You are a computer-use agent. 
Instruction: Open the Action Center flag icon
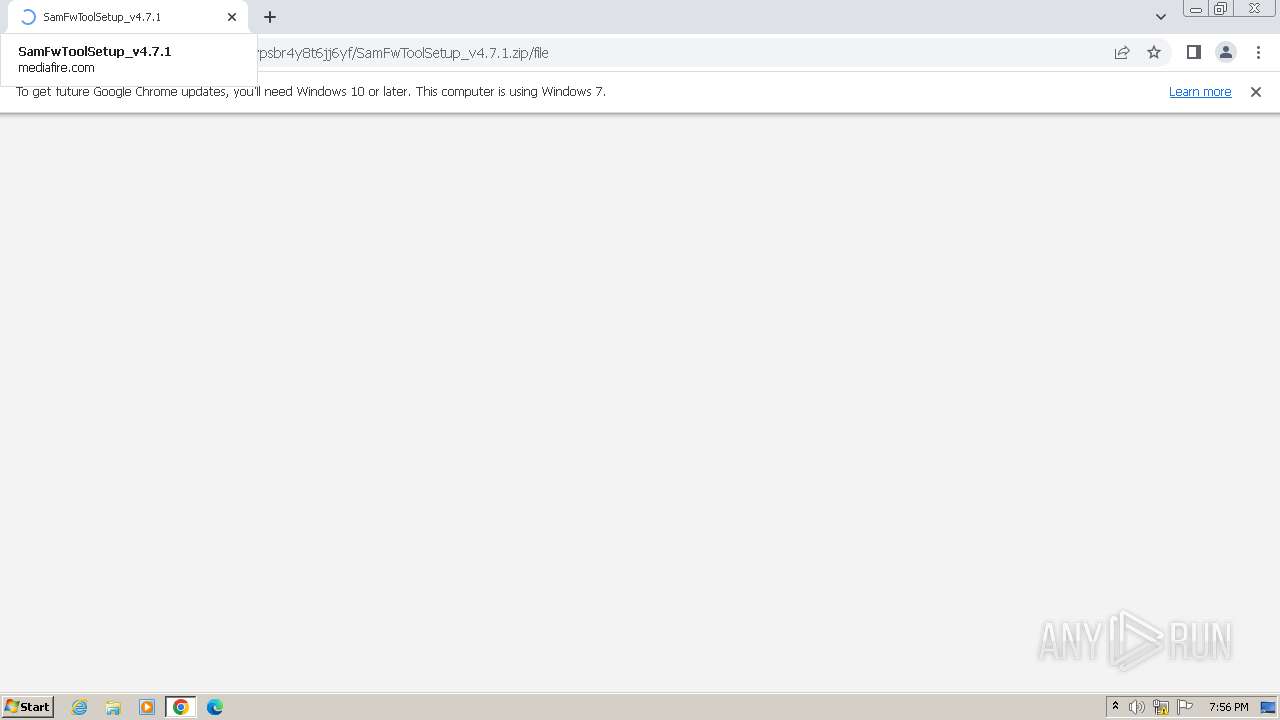(1185, 707)
